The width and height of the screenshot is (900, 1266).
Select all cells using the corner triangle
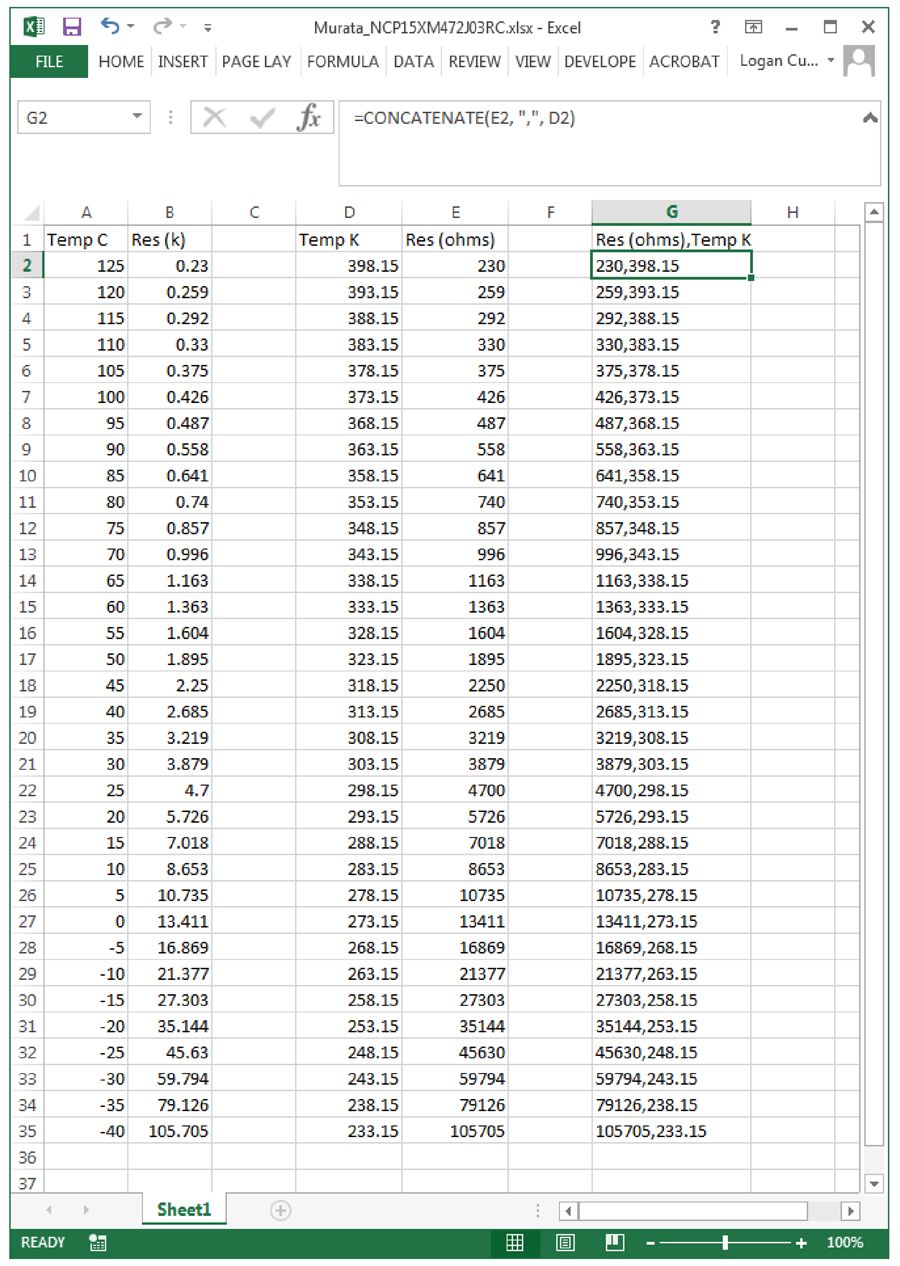[31, 213]
